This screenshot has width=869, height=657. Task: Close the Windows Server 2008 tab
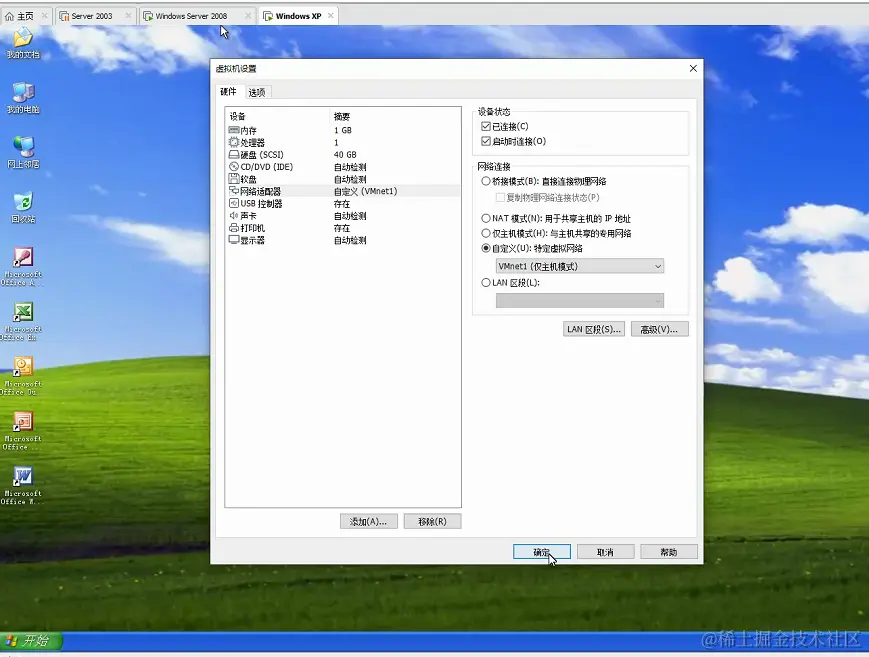(x=248, y=16)
